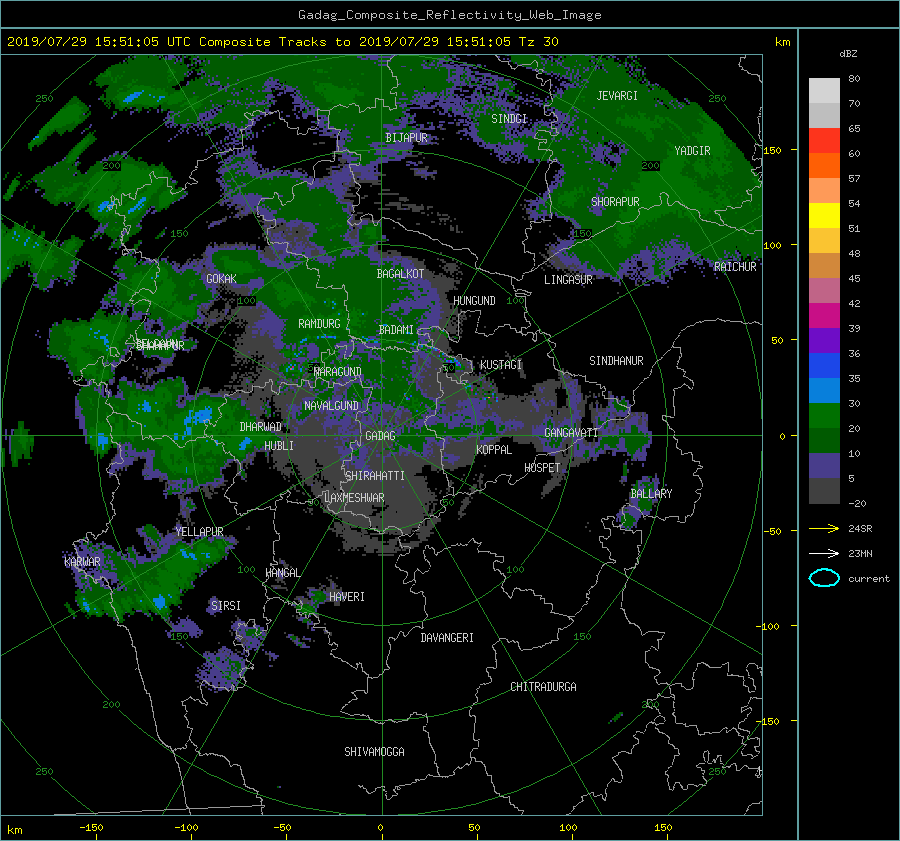Pick the violet swatch between 39 and 36
Screen dimensions: 900x841
(x=824, y=340)
